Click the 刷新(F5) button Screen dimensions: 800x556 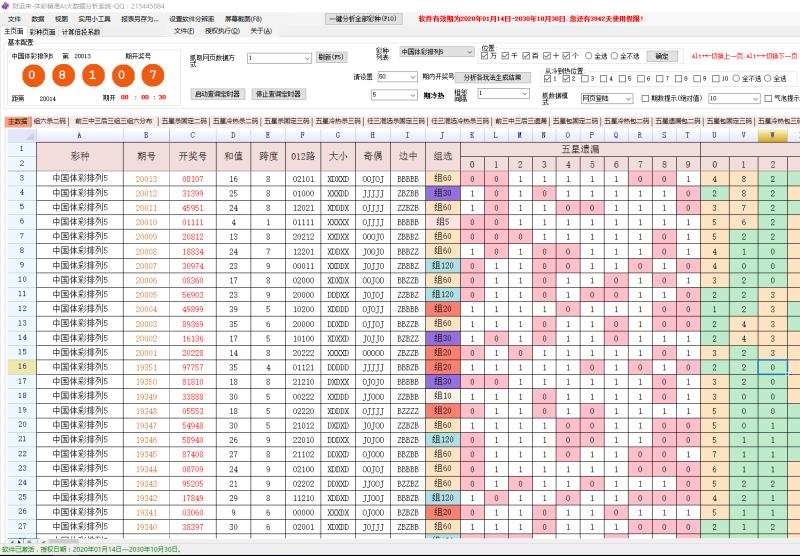click(x=331, y=57)
